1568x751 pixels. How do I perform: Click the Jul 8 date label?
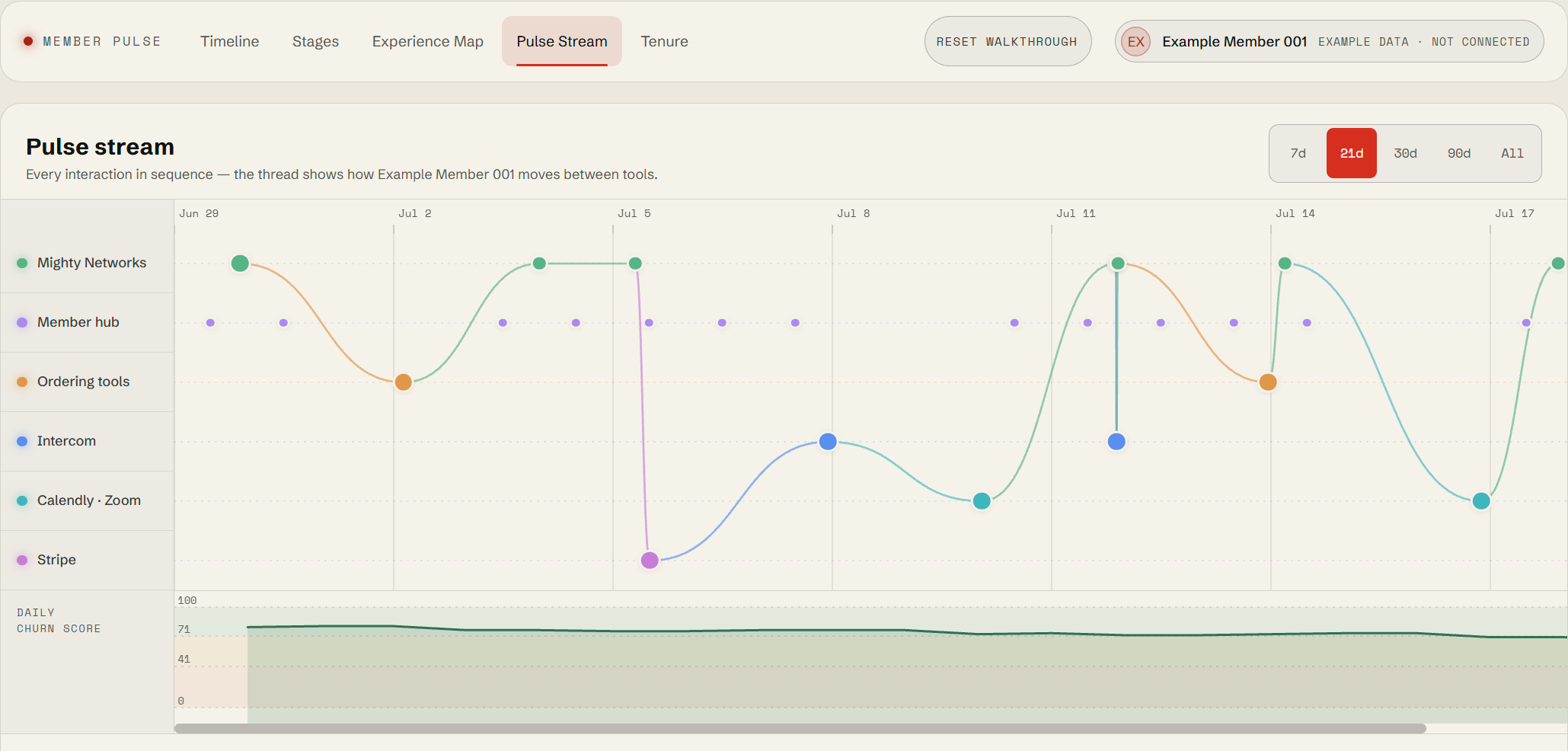click(x=853, y=213)
